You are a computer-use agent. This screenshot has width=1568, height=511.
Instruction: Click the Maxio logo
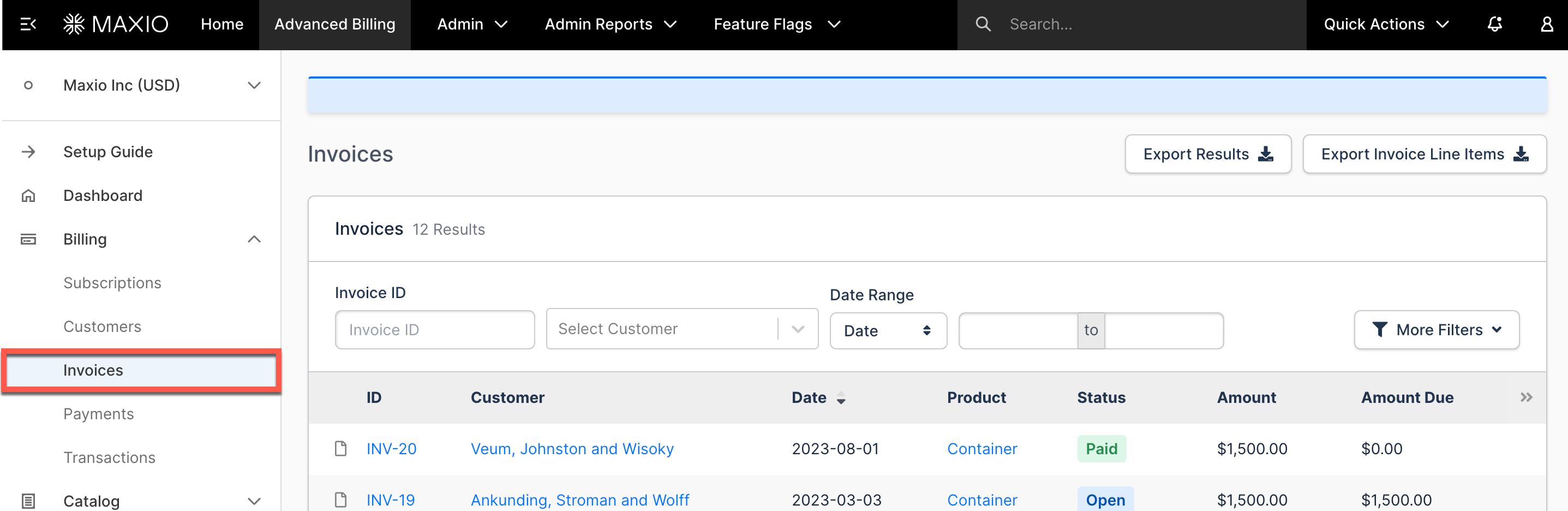pos(116,25)
